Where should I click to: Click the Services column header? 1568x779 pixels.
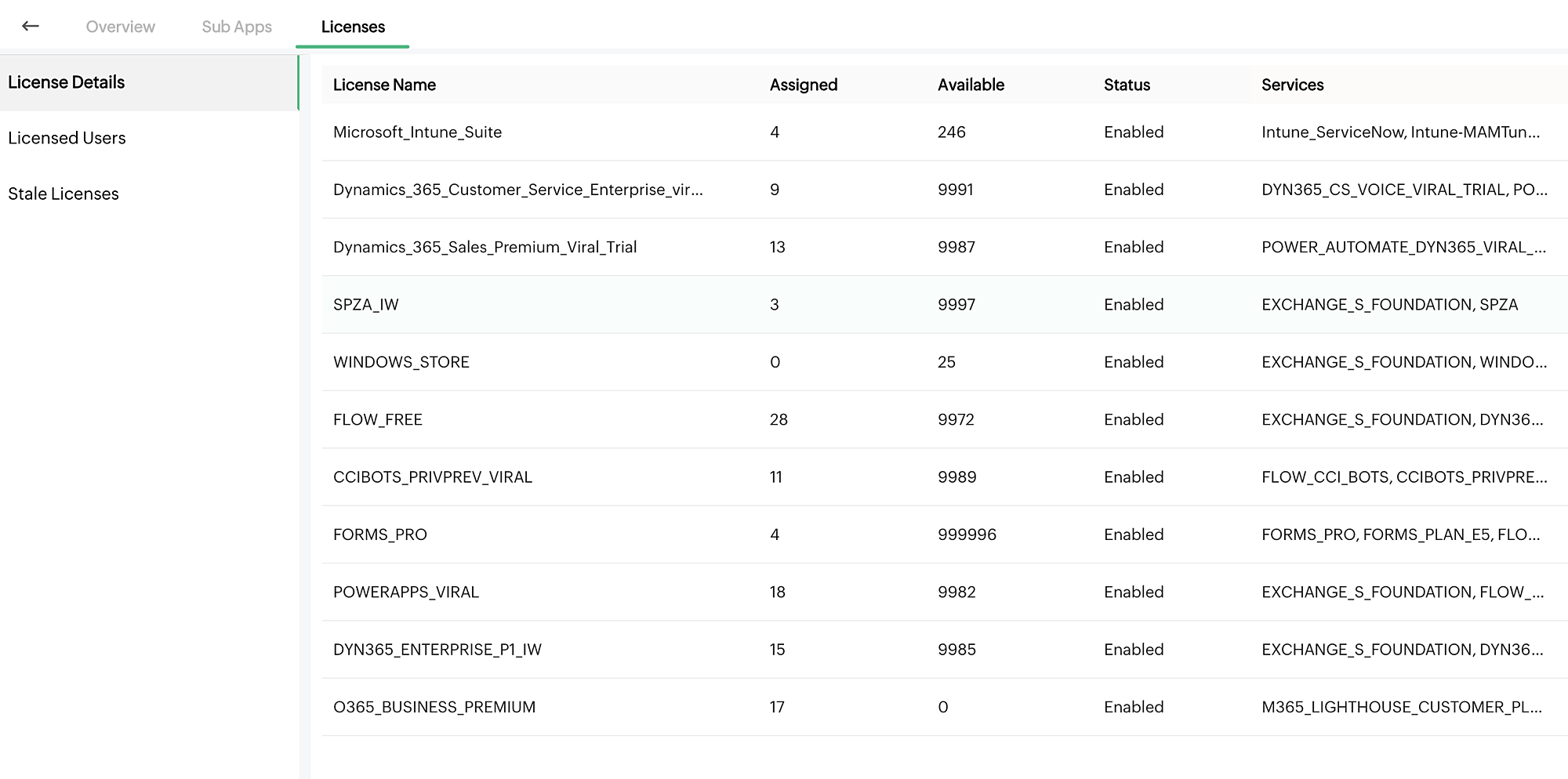pyautogui.click(x=1292, y=85)
